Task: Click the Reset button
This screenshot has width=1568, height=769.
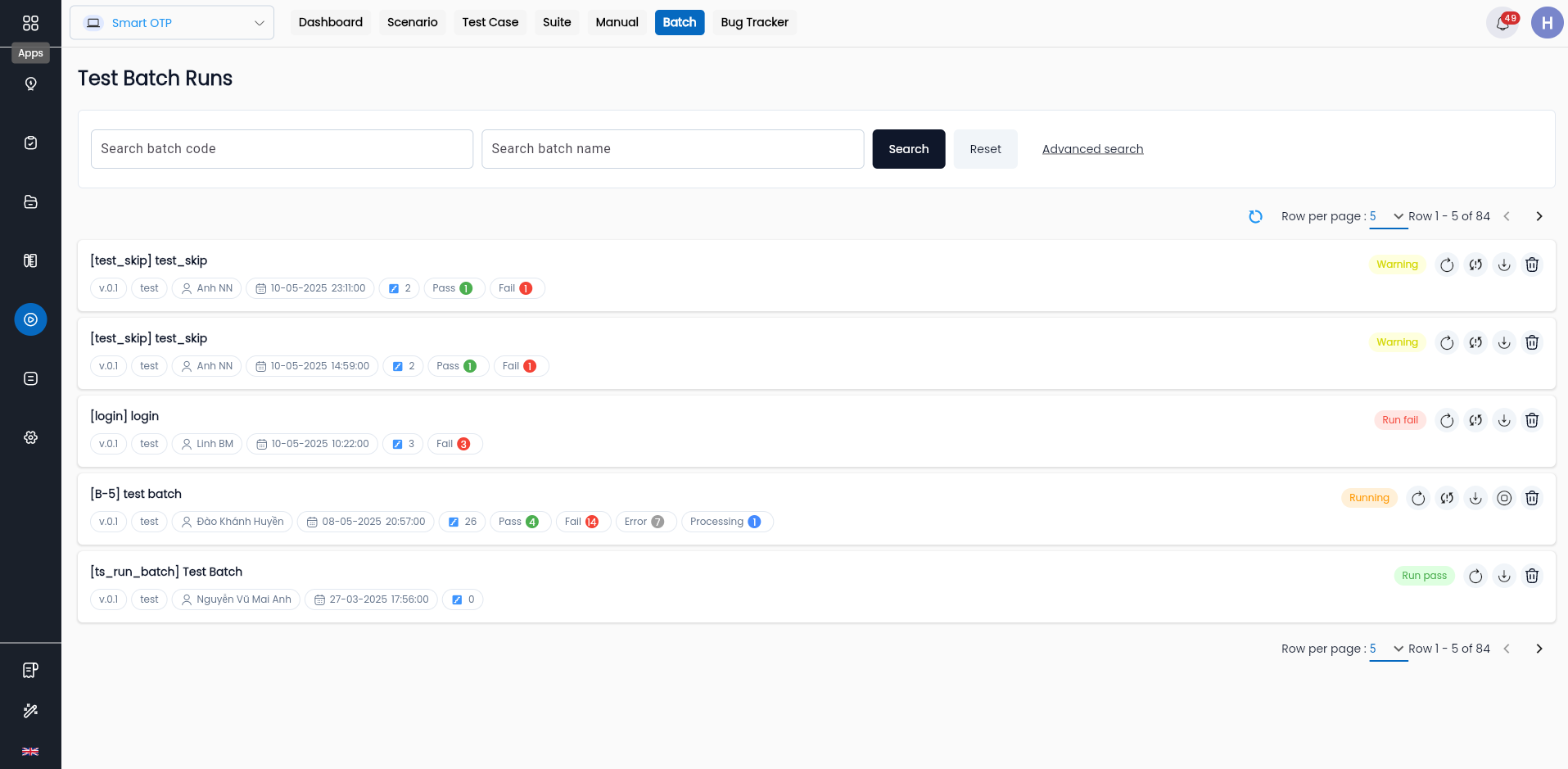Action: click(x=986, y=149)
